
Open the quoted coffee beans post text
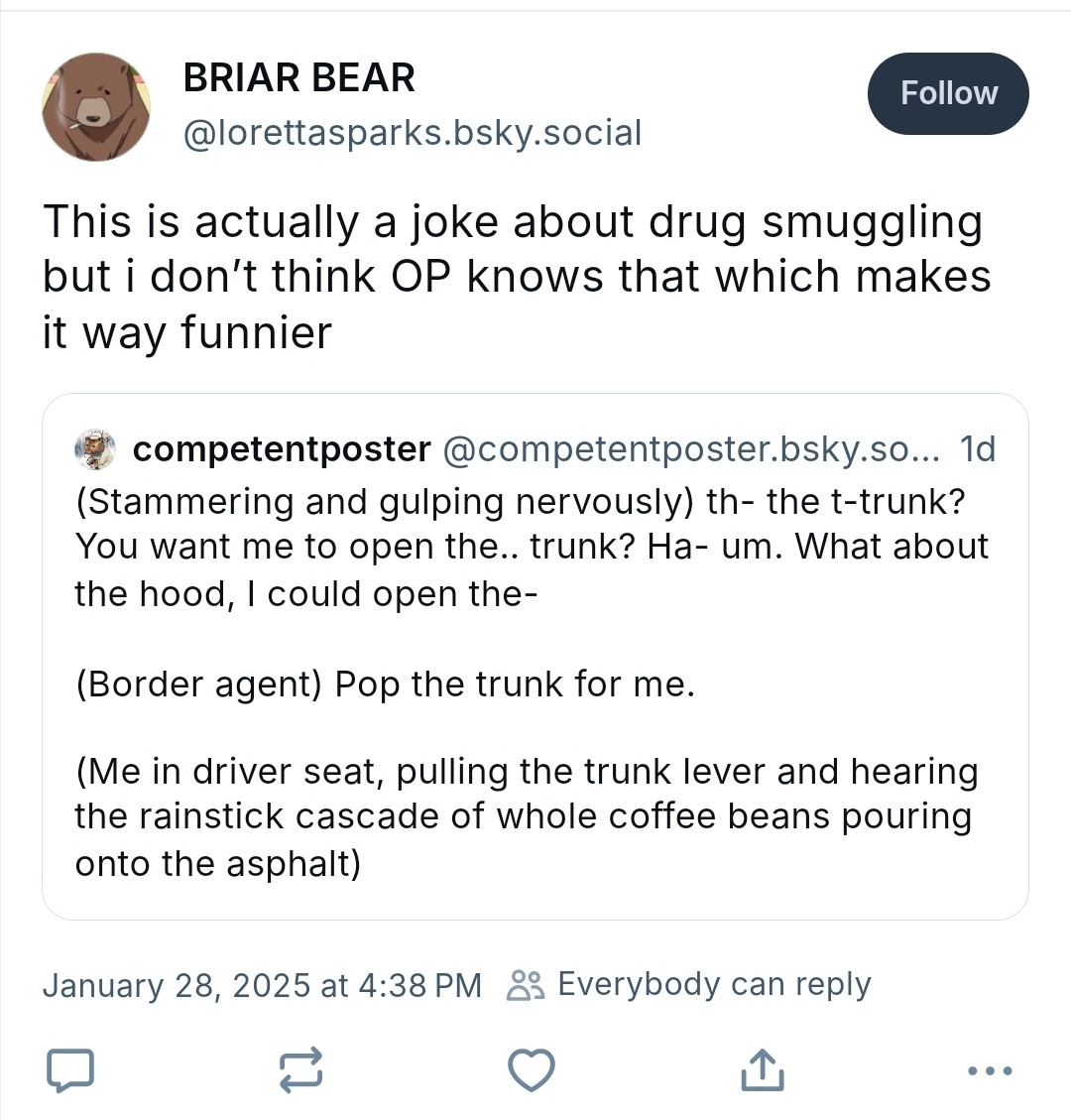526,816
